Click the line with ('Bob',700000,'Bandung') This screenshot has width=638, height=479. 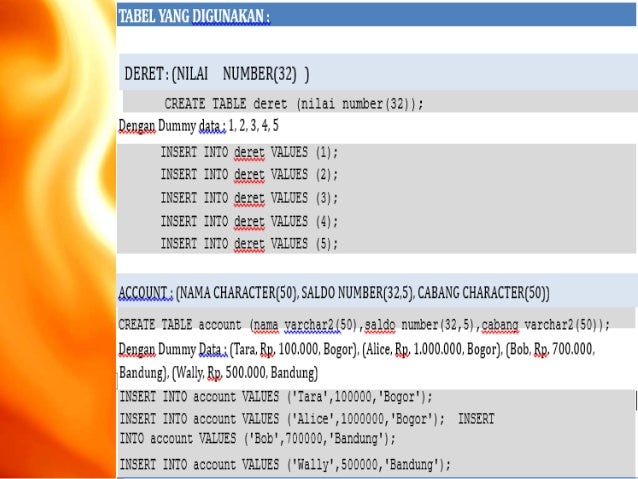(x=257, y=439)
